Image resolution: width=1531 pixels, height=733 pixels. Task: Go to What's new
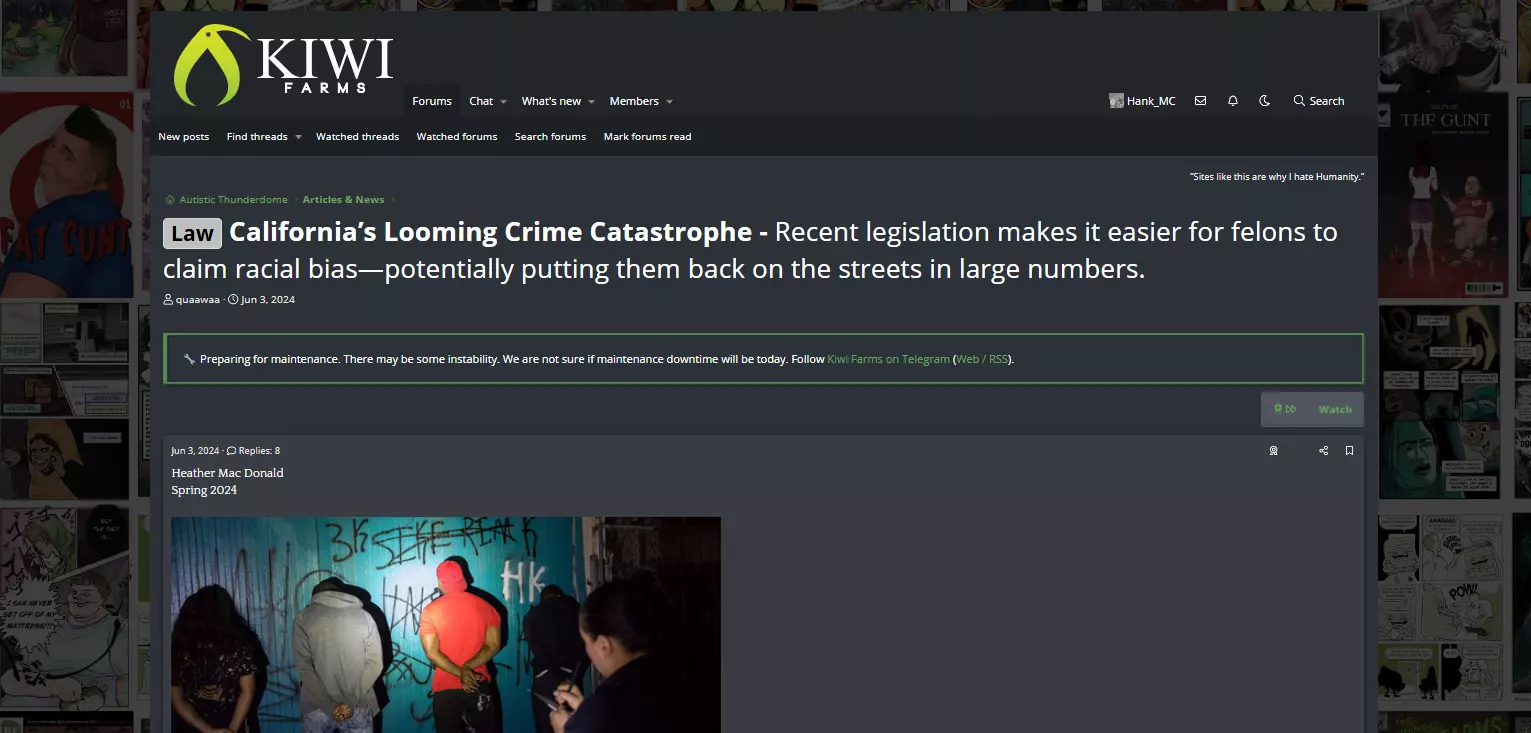(551, 101)
